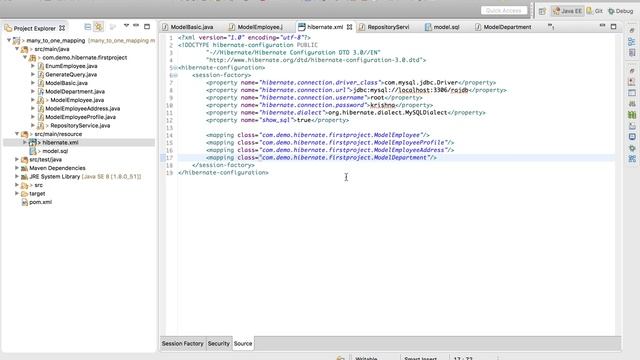Minimize the editor area

(x=602, y=26)
